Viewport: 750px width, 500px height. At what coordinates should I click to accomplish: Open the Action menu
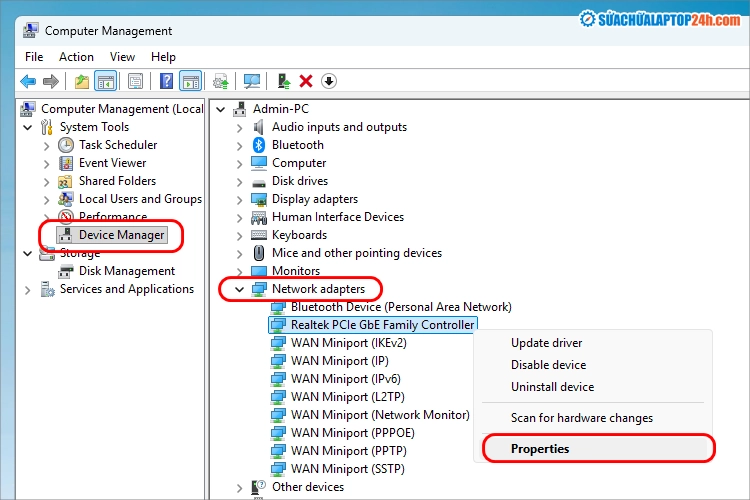pyautogui.click(x=76, y=57)
